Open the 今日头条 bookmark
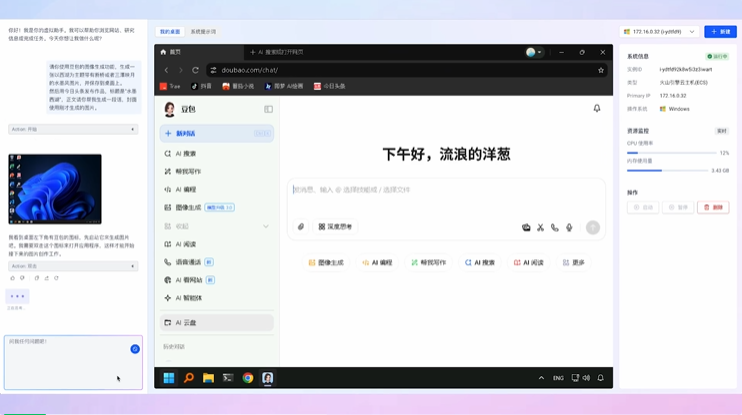The height and width of the screenshot is (415, 742). click(329, 86)
